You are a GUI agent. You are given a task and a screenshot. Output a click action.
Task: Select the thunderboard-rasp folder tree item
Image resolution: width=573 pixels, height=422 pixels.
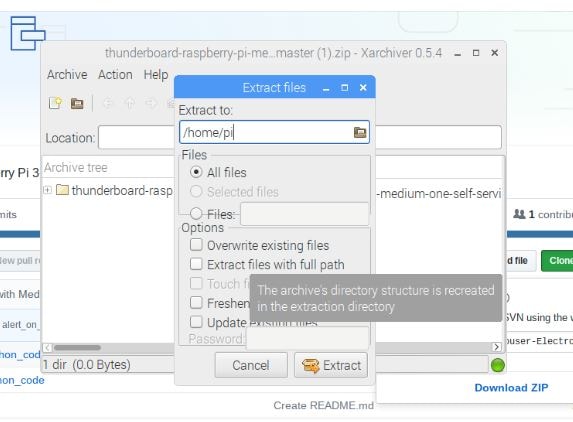[122, 190]
